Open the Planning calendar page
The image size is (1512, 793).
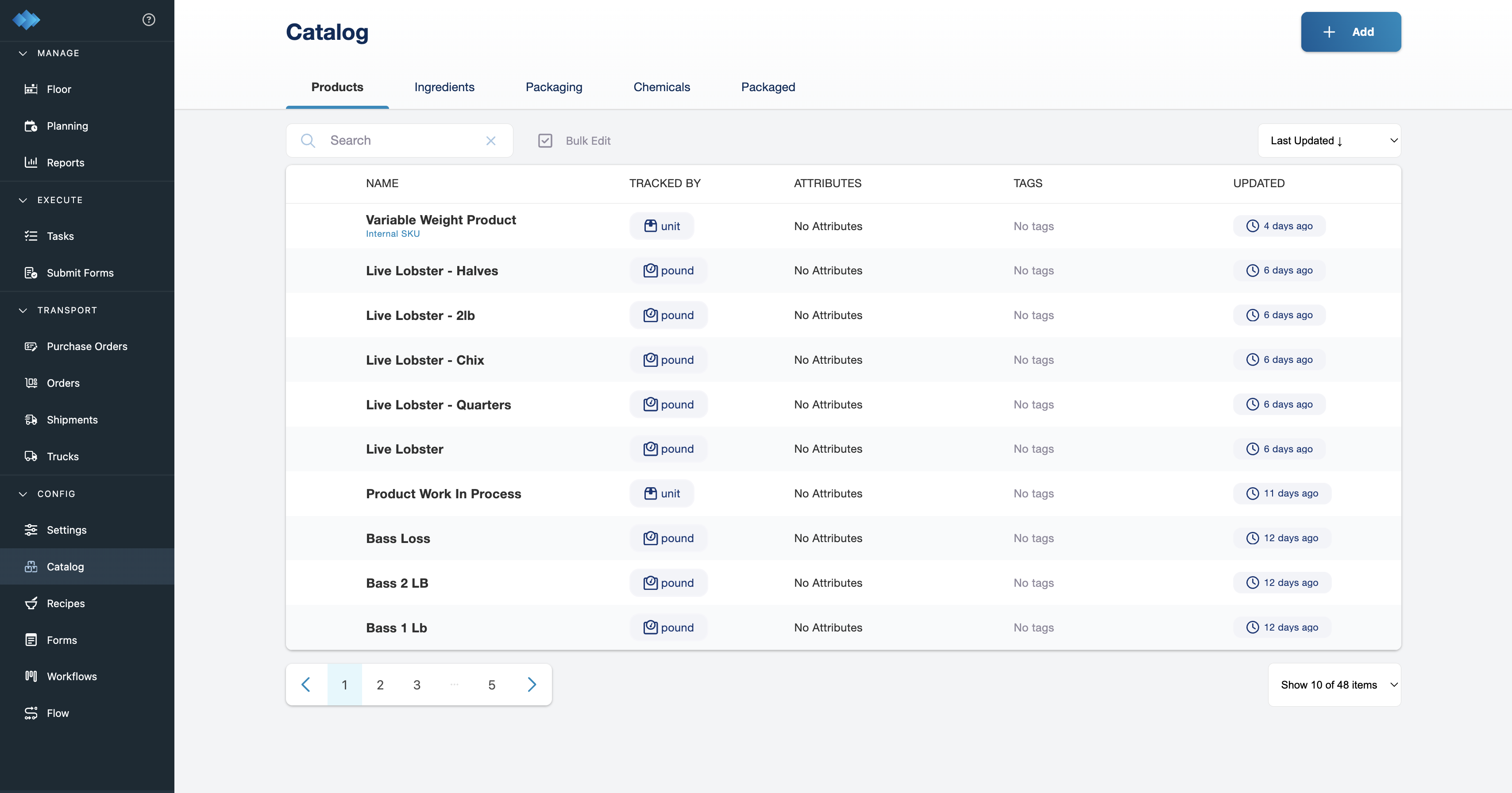tap(67, 126)
